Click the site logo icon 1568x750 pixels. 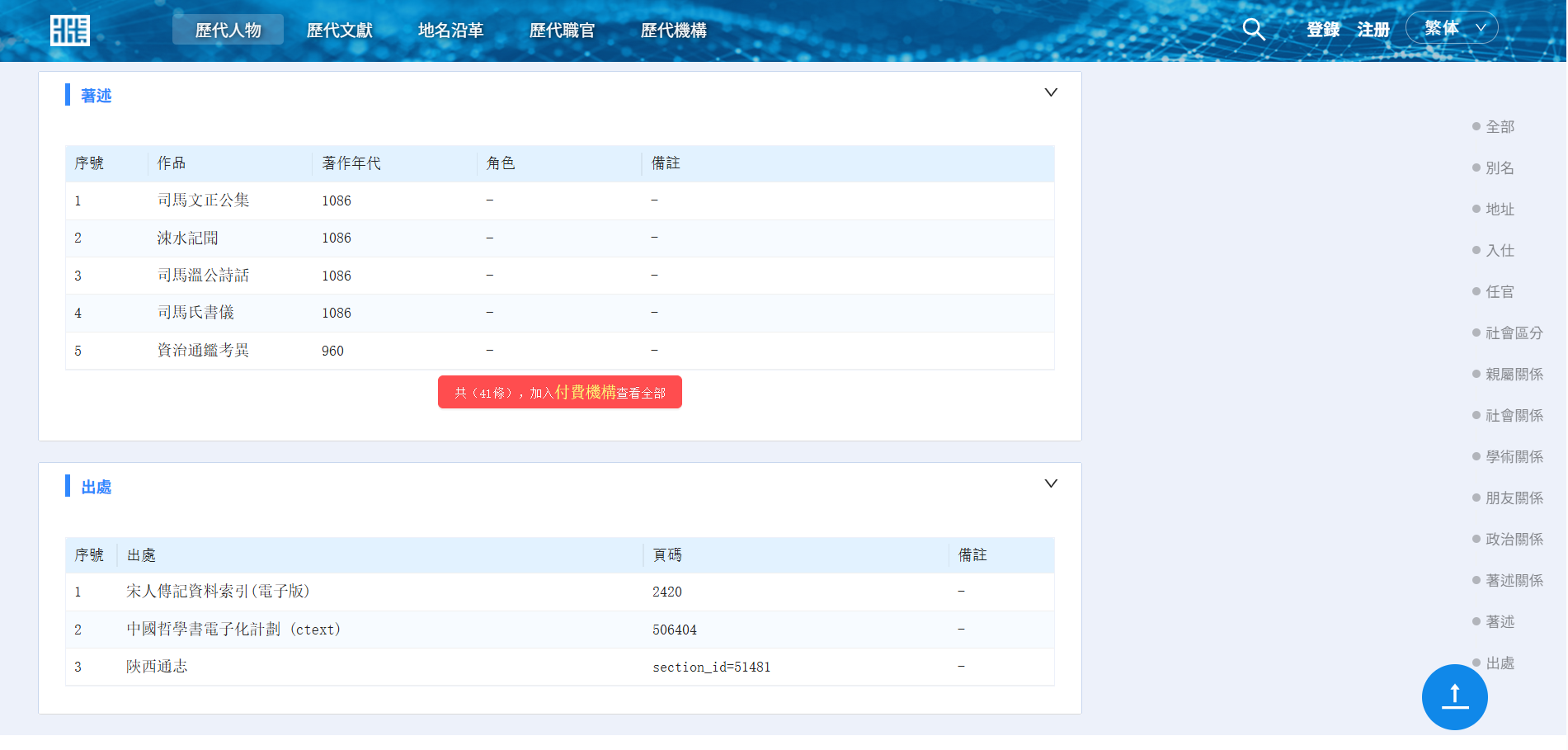pos(70,31)
